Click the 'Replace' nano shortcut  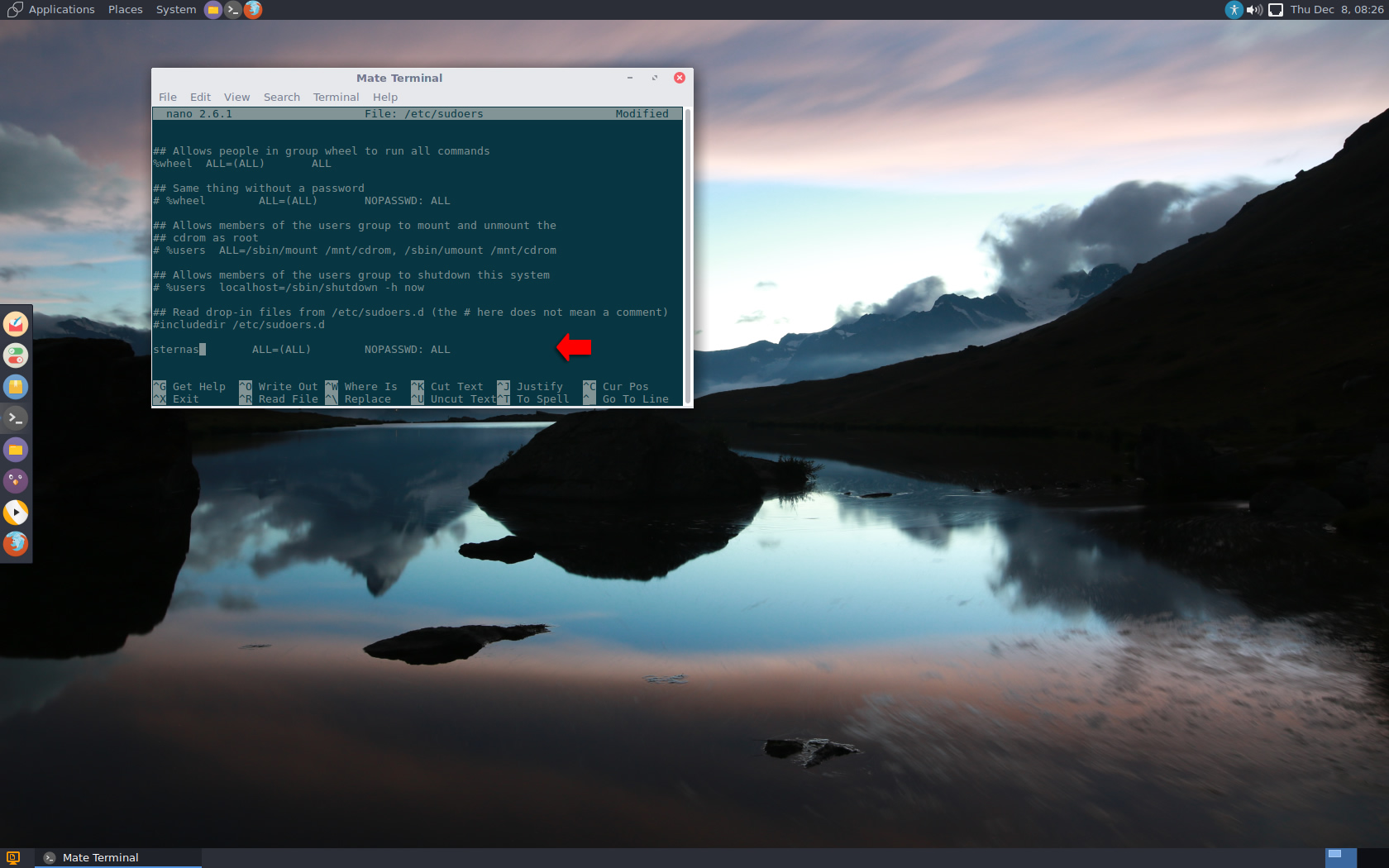click(x=368, y=399)
